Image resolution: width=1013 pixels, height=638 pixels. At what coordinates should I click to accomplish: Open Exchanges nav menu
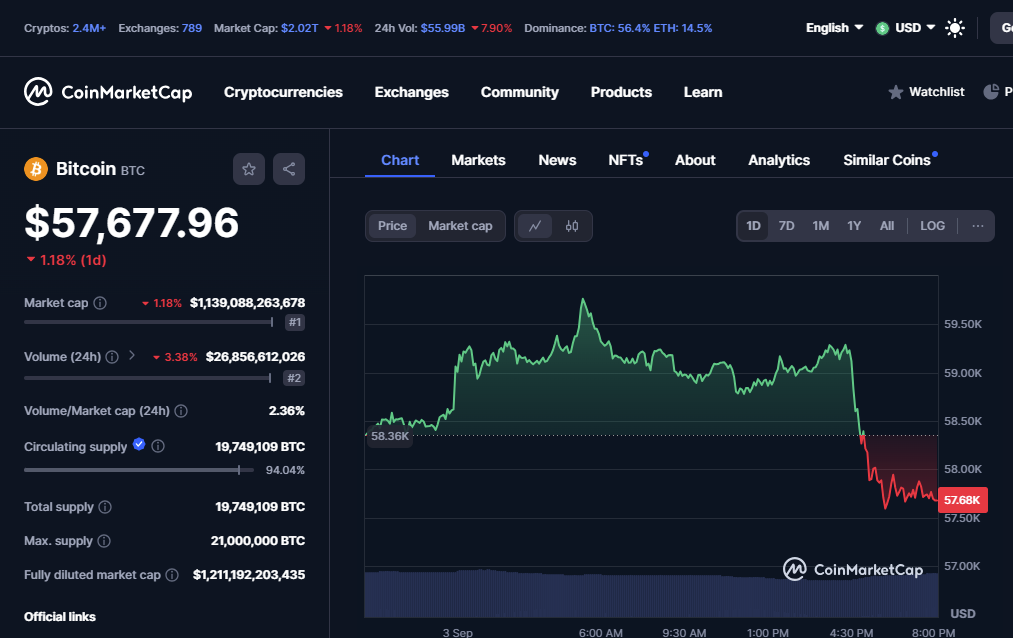point(412,92)
